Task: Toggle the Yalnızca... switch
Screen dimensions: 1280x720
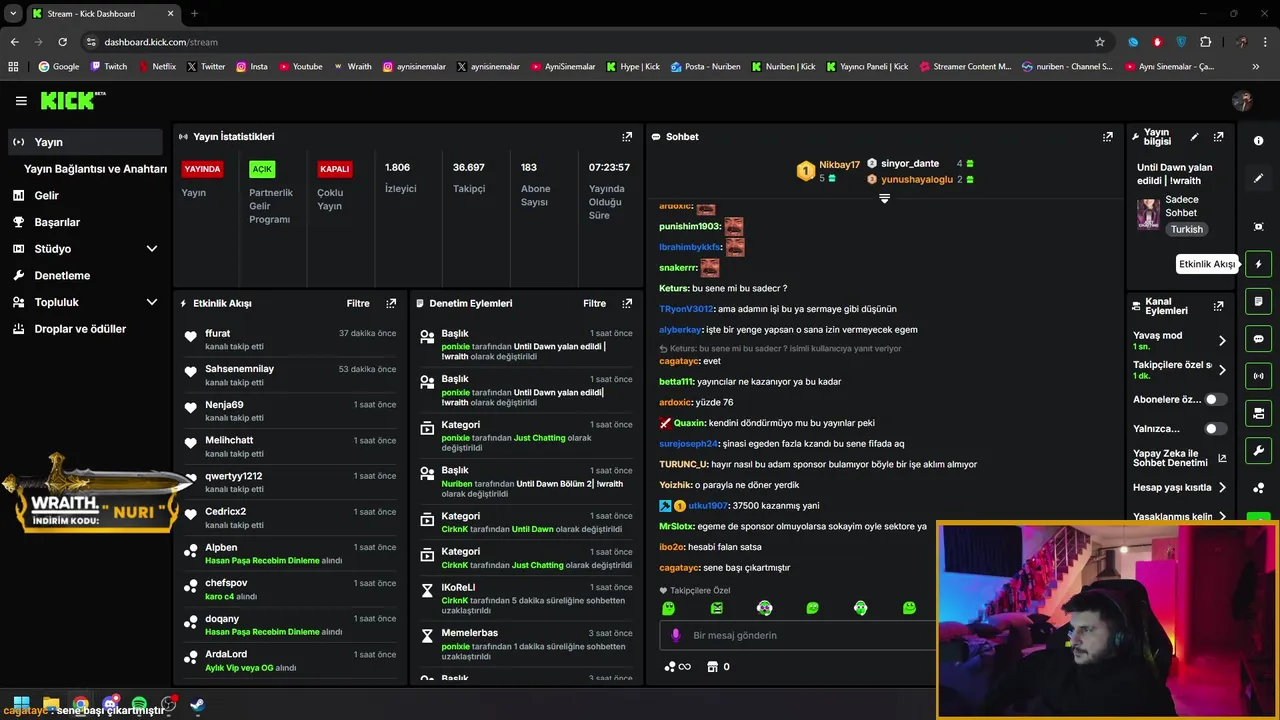Action: pyautogui.click(x=1215, y=429)
